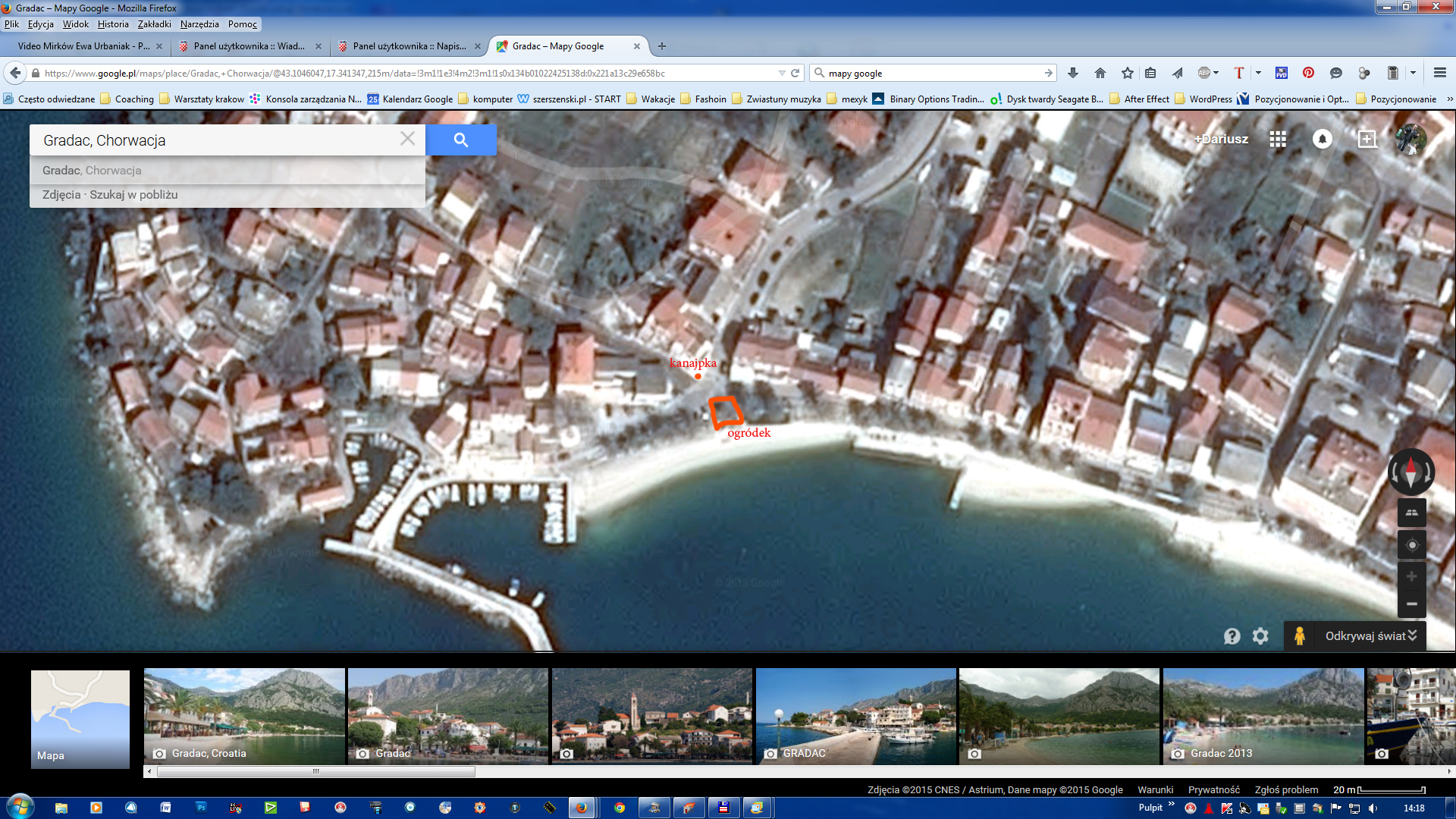The width and height of the screenshot is (1456, 819).
Task: Show my current location on the map
Action: 1411,544
